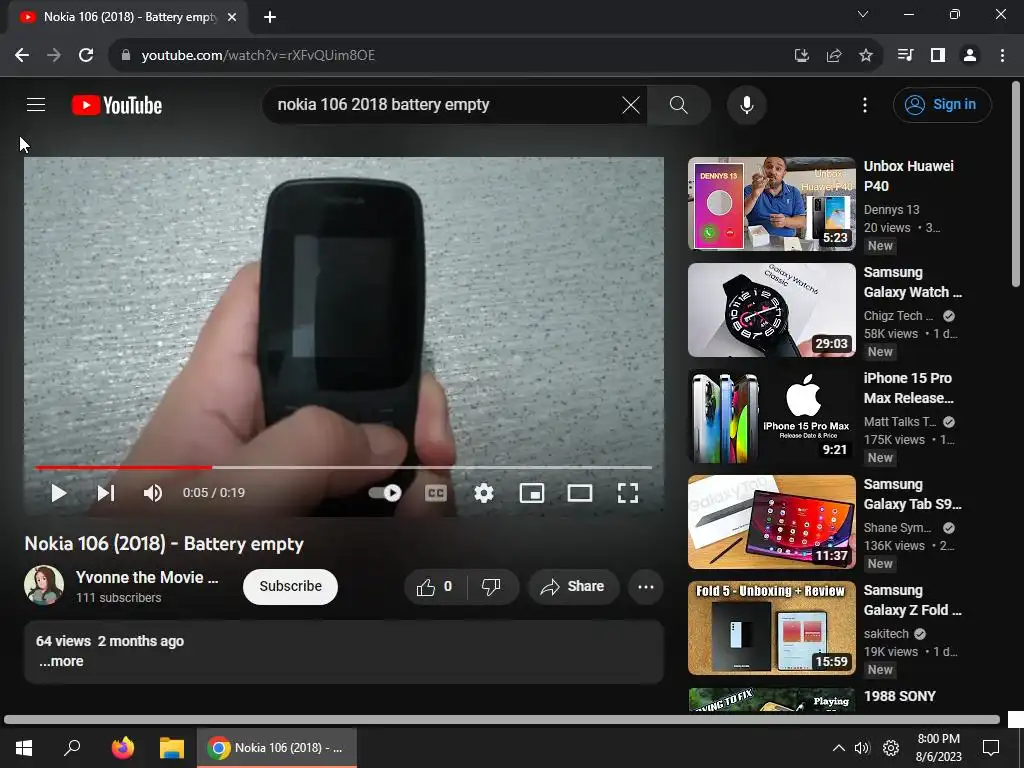This screenshot has width=1024, height=768.
Task: Select the Nokia 106 (2018) browser tab
Action: [x=128, y=17]
